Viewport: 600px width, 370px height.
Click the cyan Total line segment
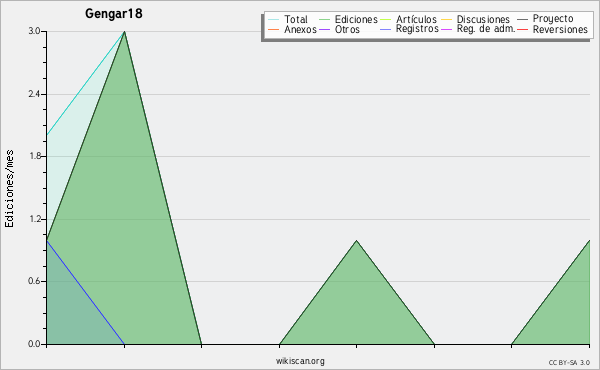tap(85, 83)
